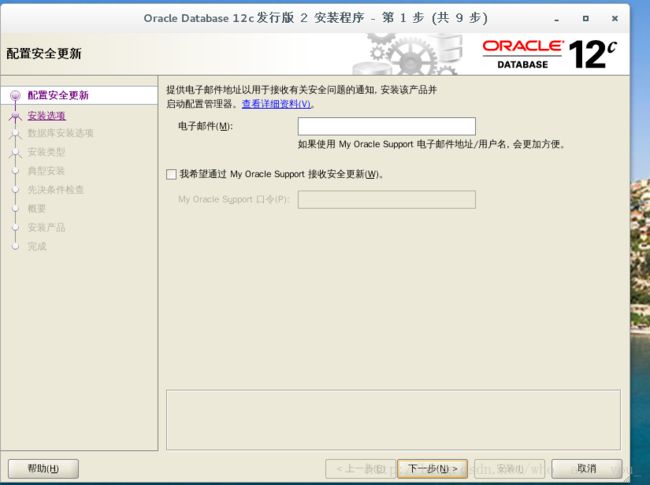Viewport: 650px width, 485px height.
Task: Click the 取消 cancel button
Action: pos(587,469)
